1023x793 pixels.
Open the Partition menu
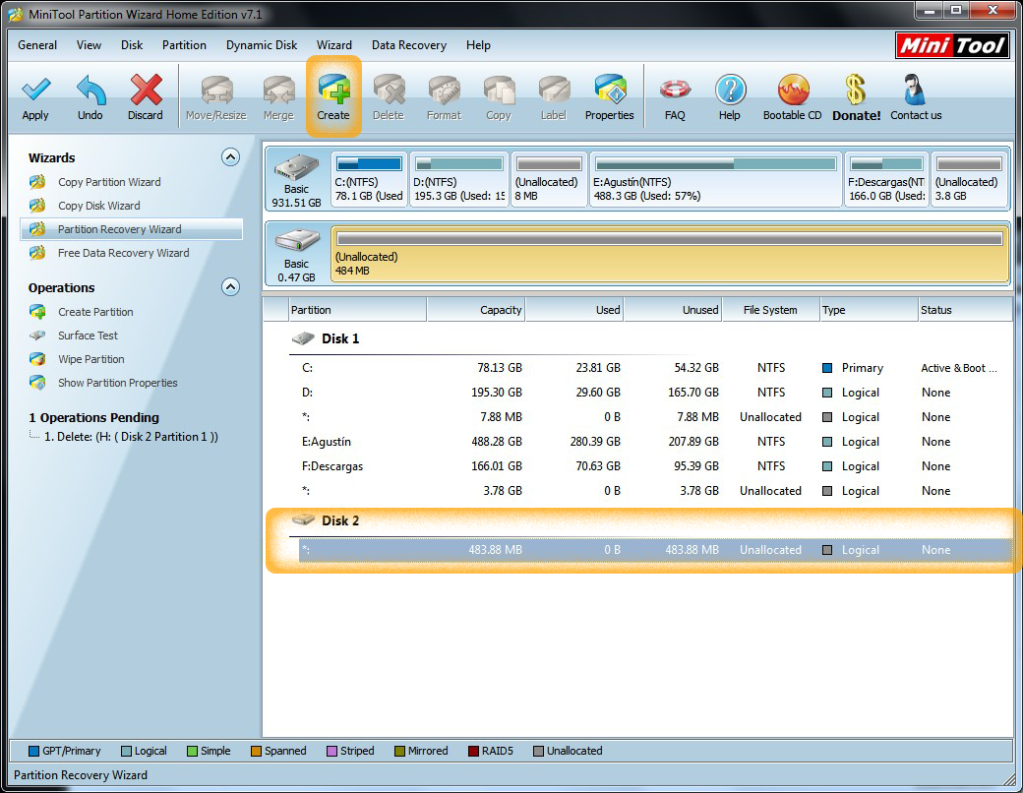[x=184, y=45]
